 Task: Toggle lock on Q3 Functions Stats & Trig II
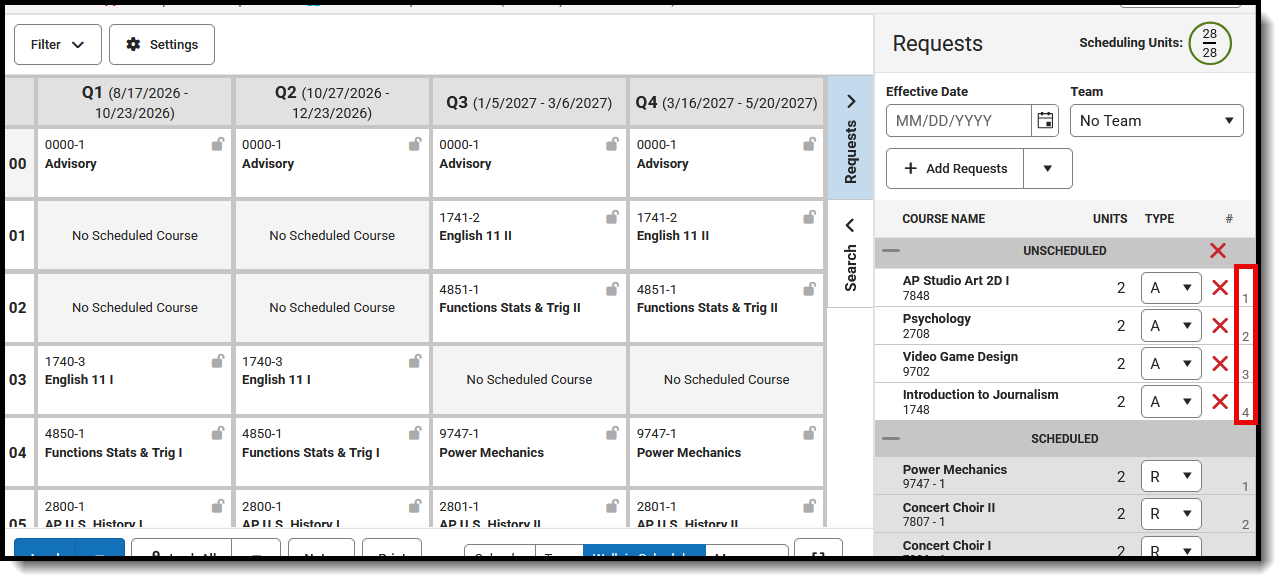612,289
